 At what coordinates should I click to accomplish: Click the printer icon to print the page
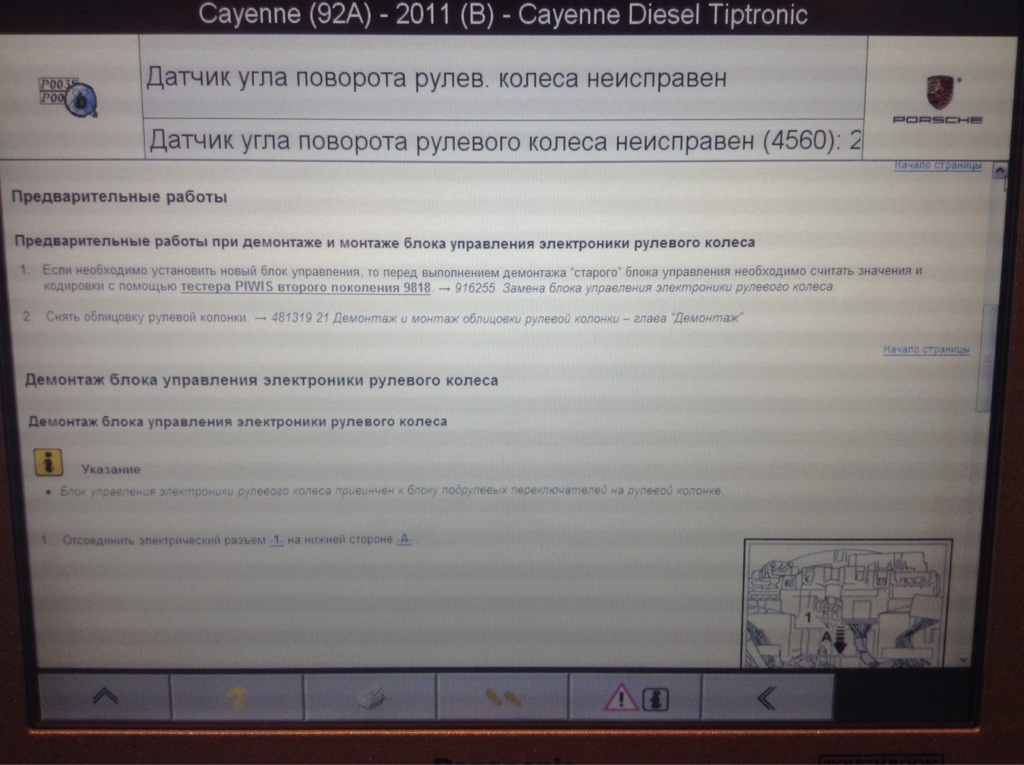(370, 698)
